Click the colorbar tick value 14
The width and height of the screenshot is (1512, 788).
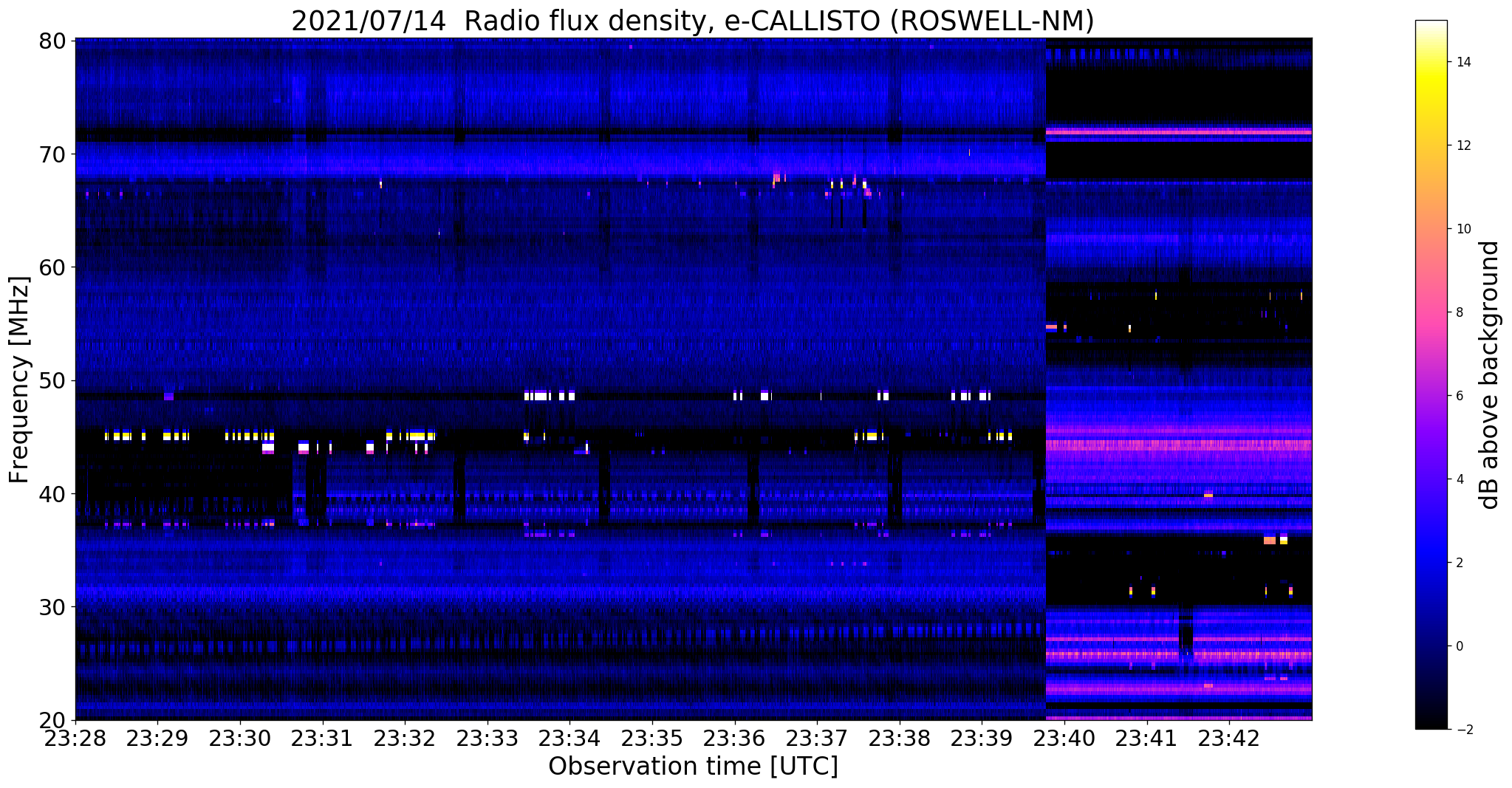click(x=1463, y=62)
